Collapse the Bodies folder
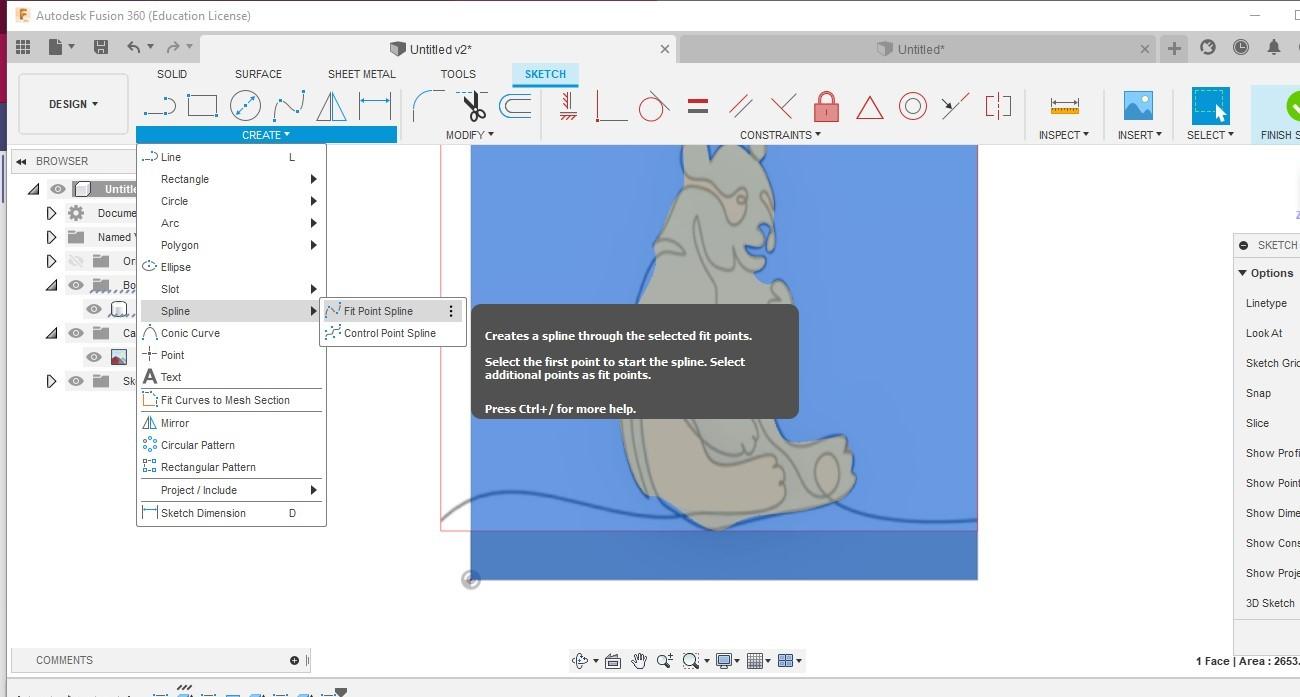 (52, 285)
